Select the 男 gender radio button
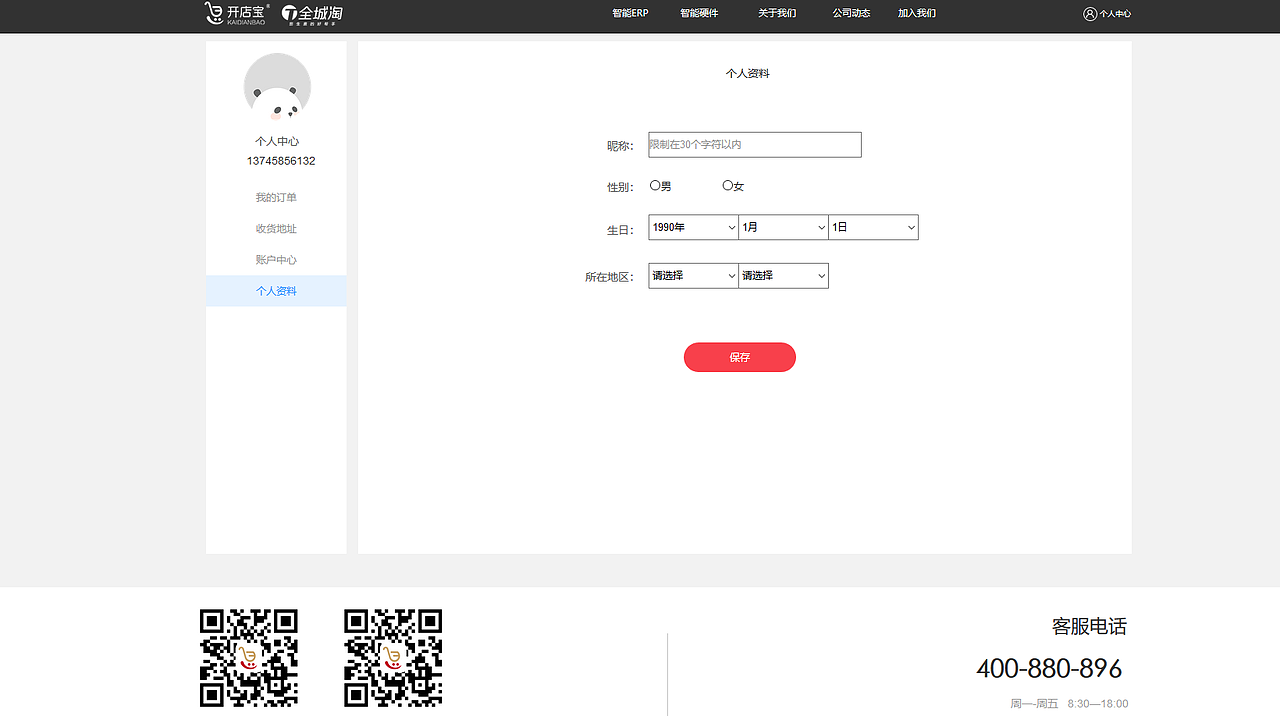Viewport: 1280px width, 716px height. (x=655, y=185)
